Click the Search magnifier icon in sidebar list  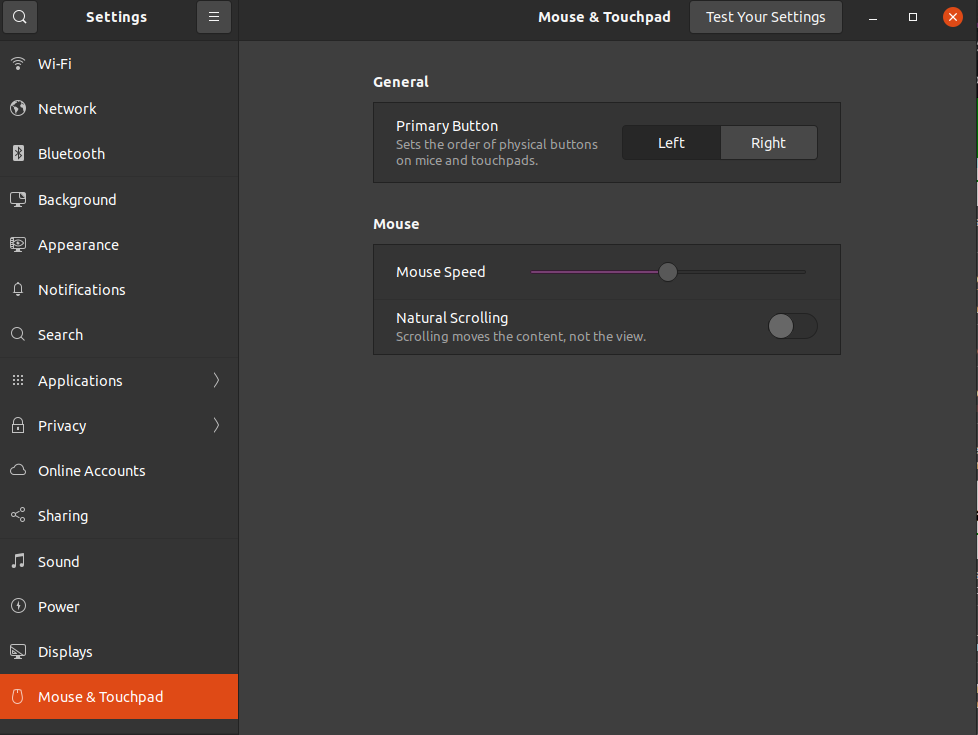(18, 334)
